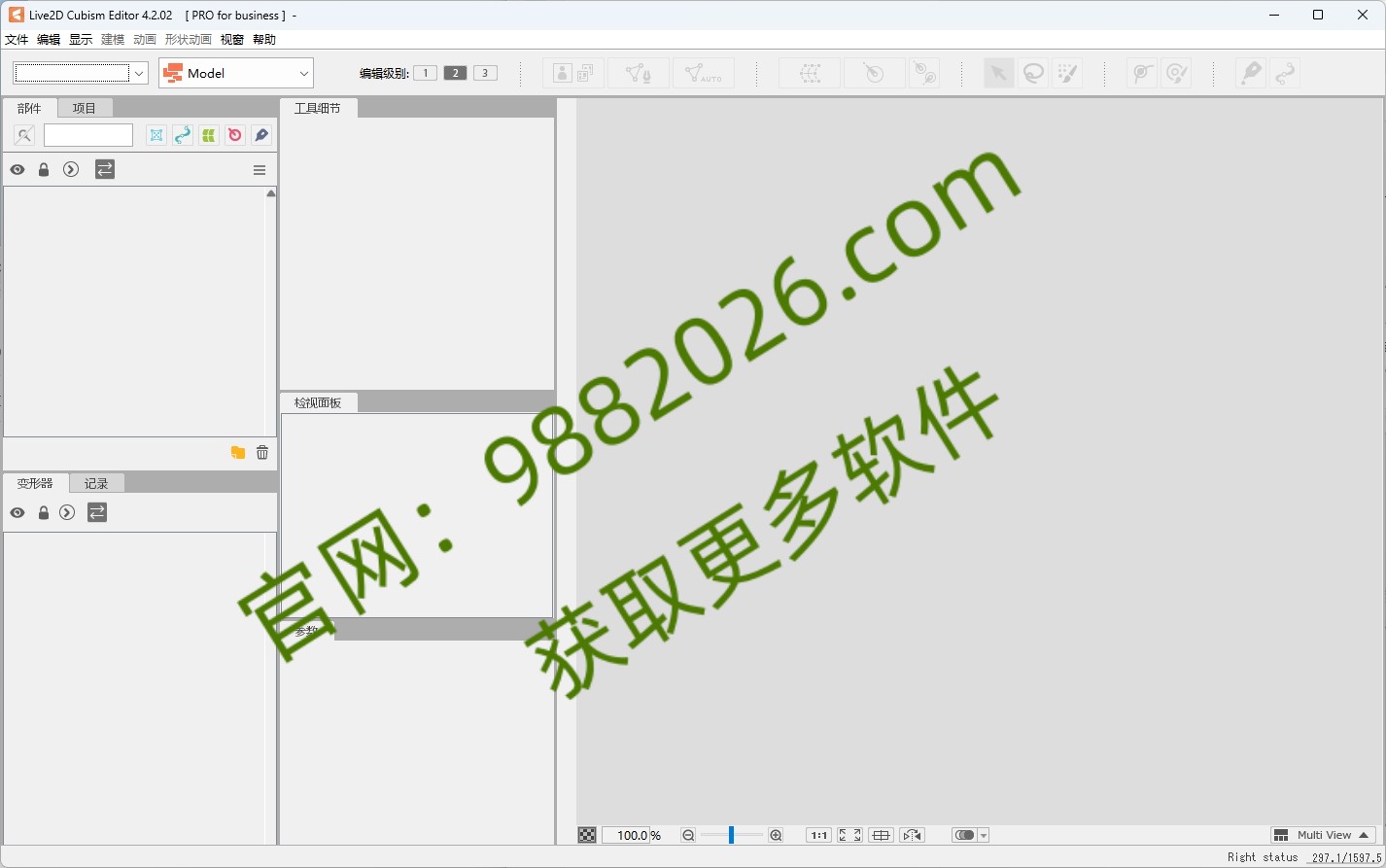
Task: Open the empty combo box dropdown arrow
Action: [x=139, y=73]
